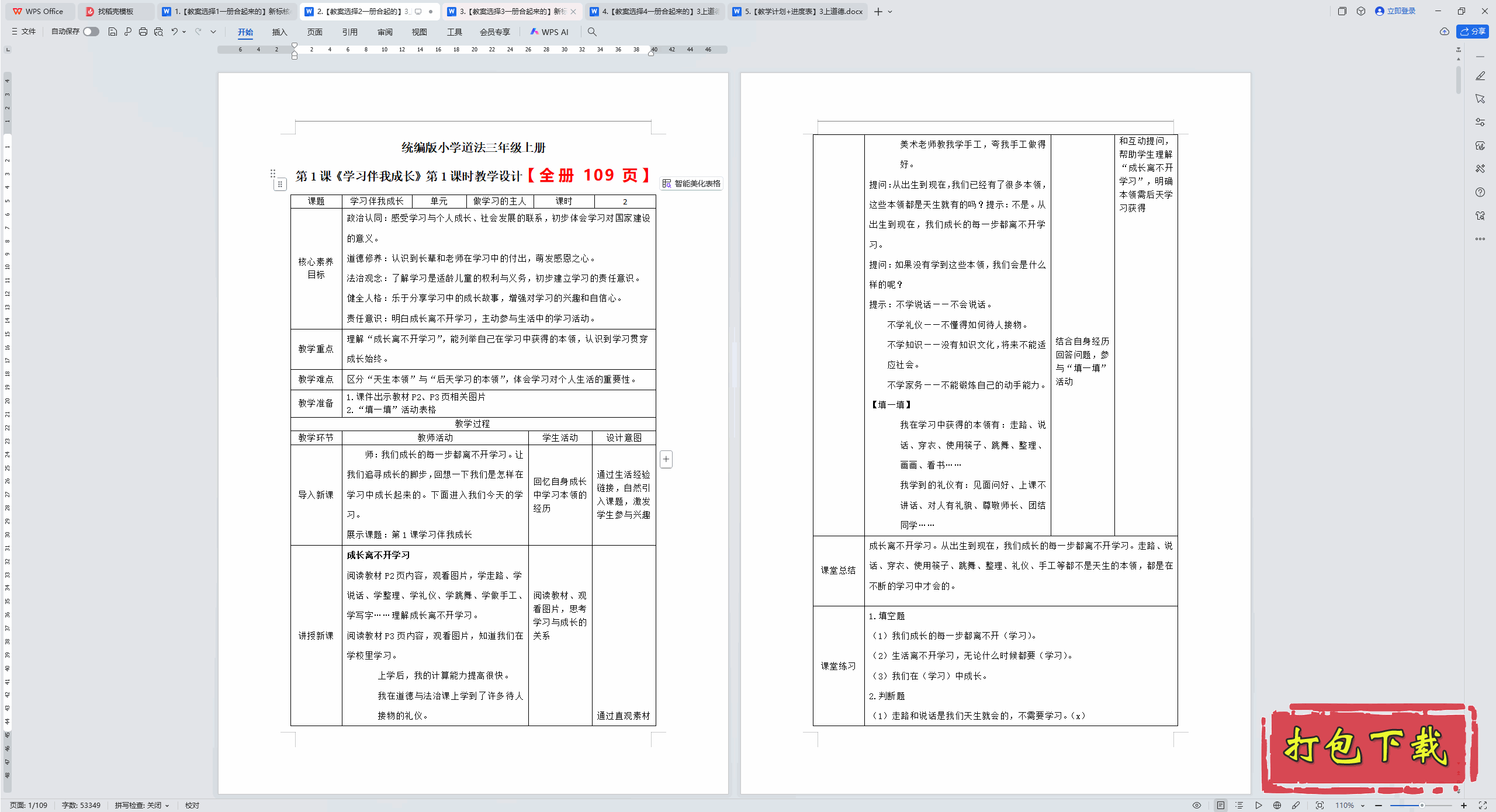Toggle the 自动保存 auto-save switch
1496x812 pixels.
[91, 32]
